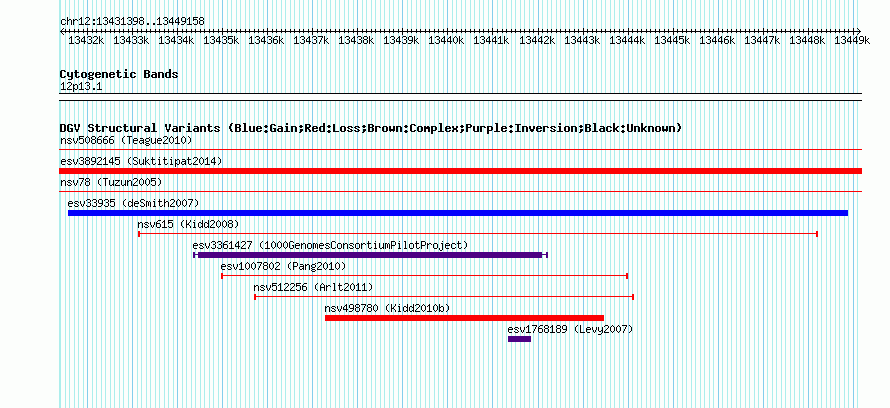Click the 13438k ruler tick label

pos(356,40)
